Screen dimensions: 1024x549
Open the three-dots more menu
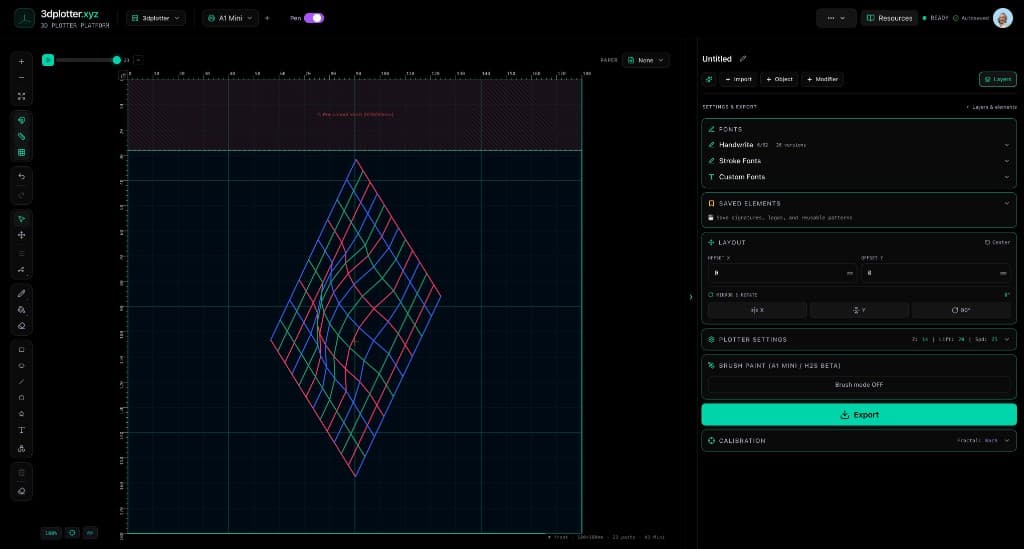click(836, 18)
